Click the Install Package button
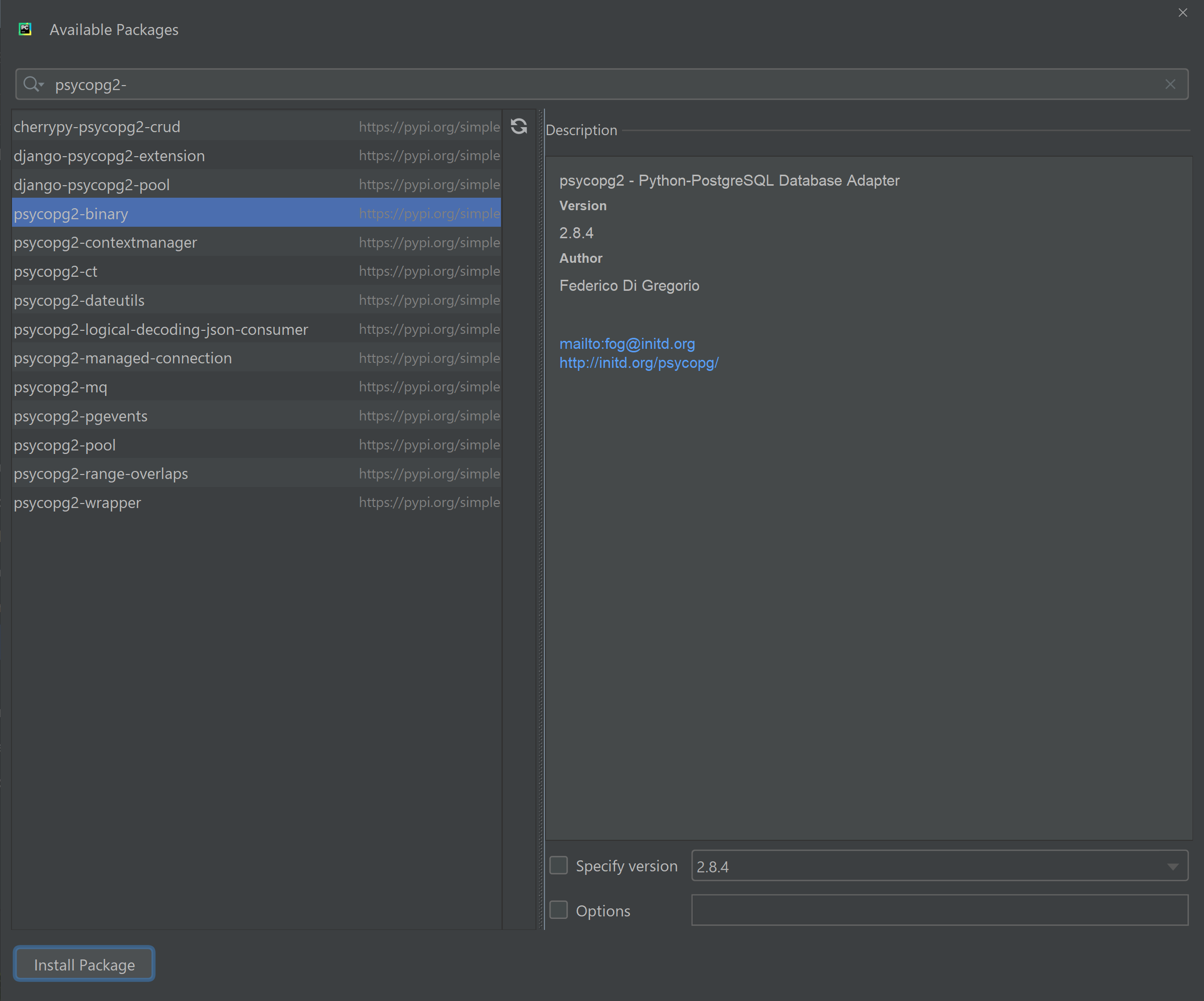1204x1001 pixels. click(84, 964)
